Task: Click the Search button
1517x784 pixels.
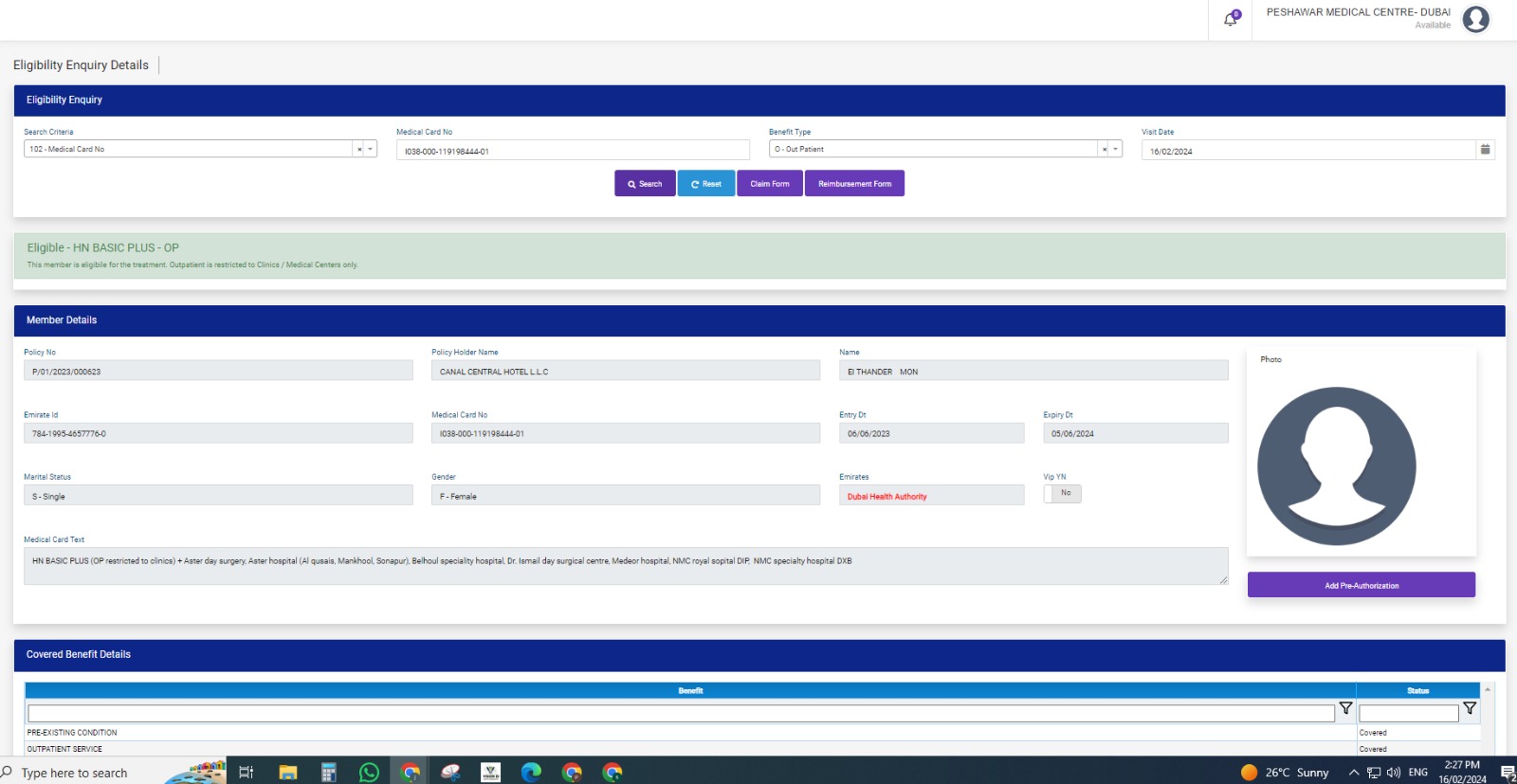Action: 645,184
